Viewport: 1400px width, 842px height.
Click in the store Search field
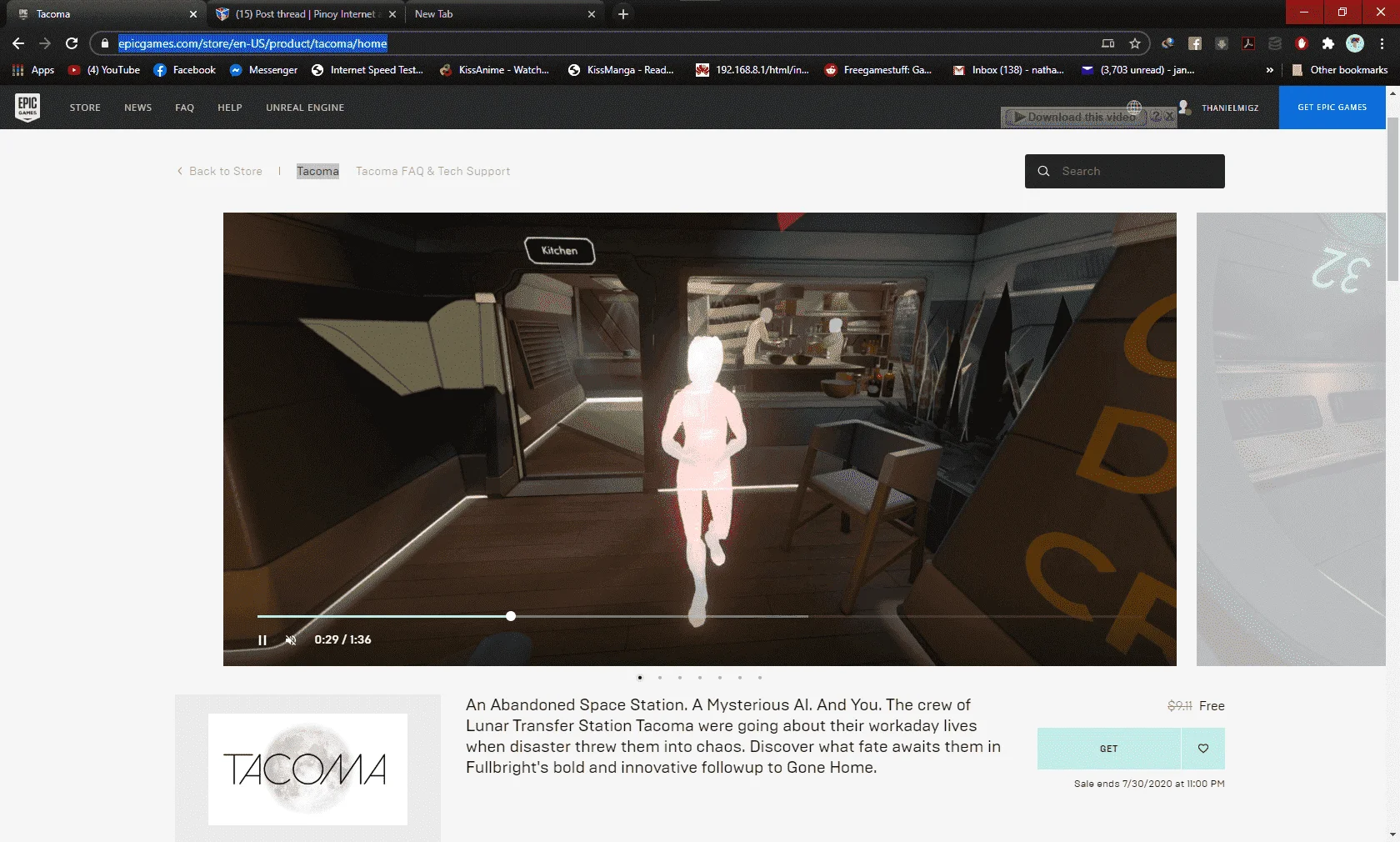1125,171
